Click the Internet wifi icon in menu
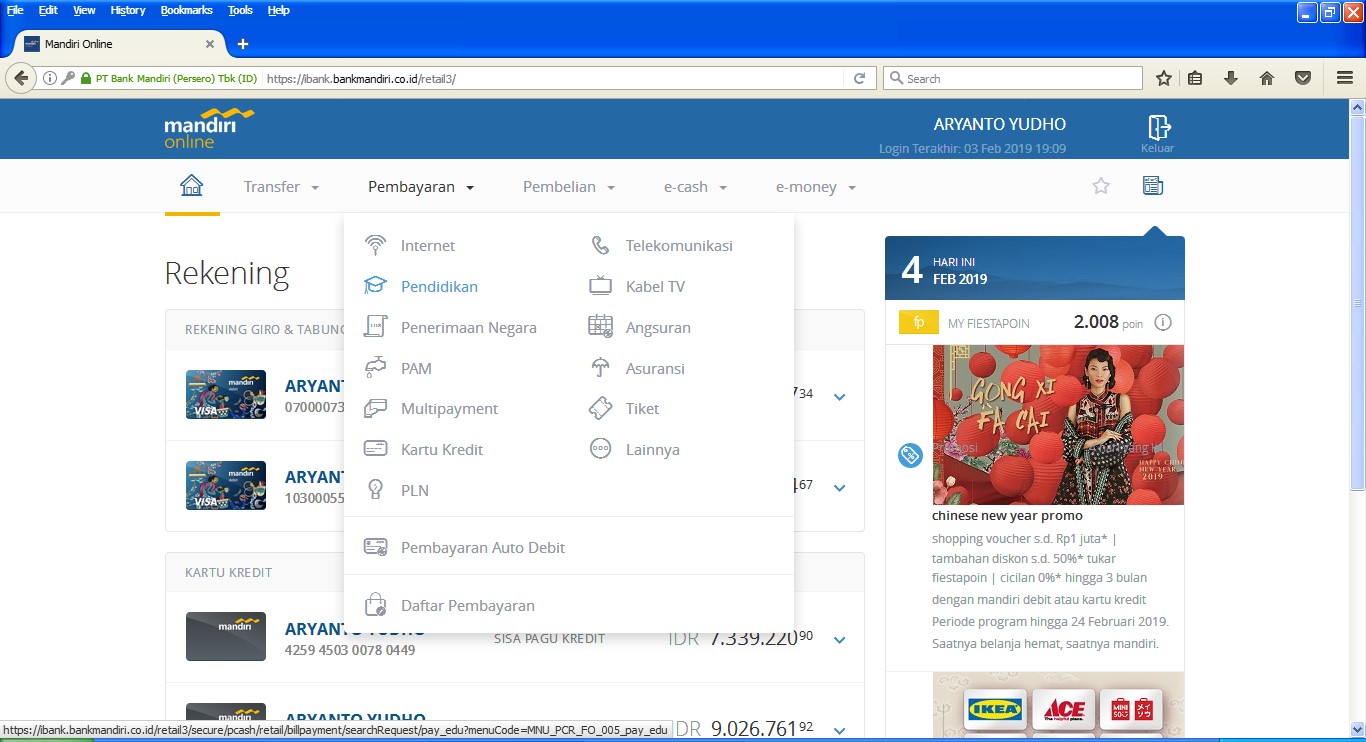Screen dimensions: 1366x742 375,245
